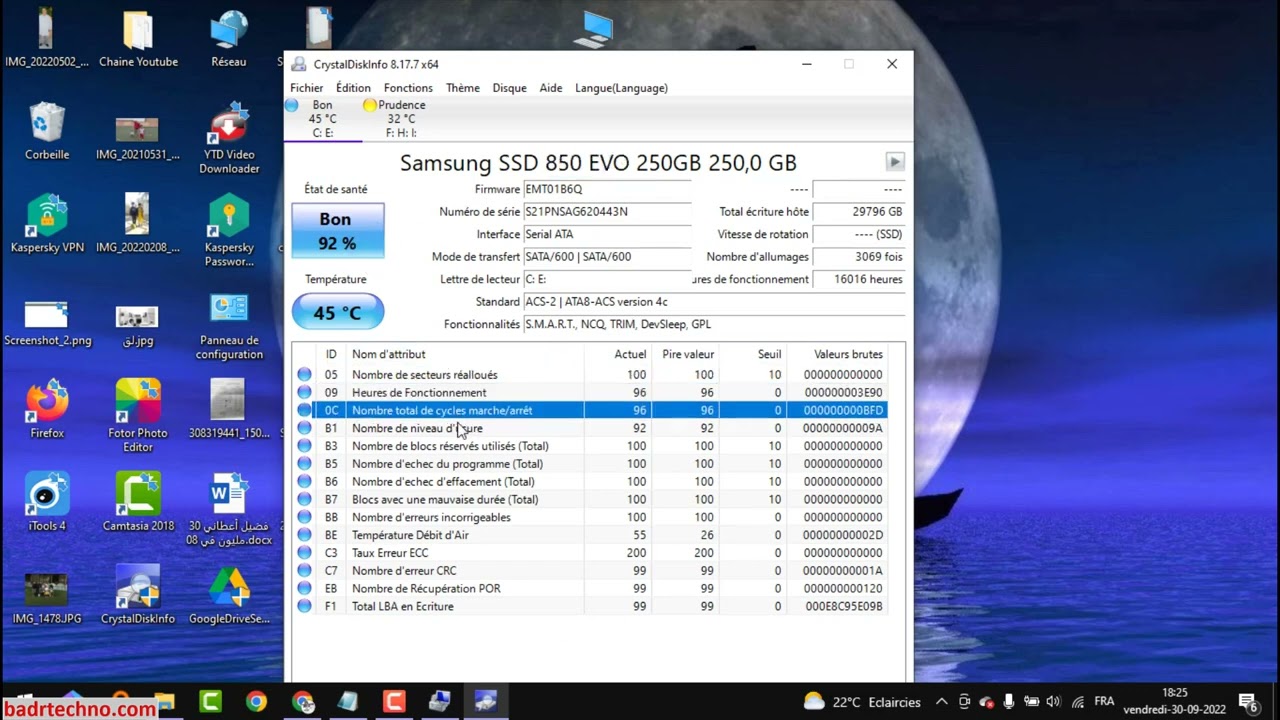Select row Heures de Fonctionnement
Image resolution: width=1280 pixels, height=720 pixels.
click(x=590, y=393)
